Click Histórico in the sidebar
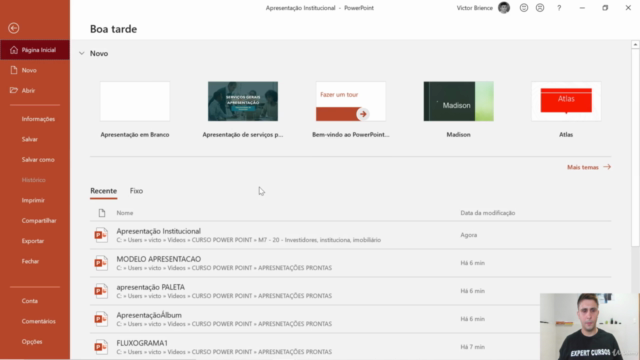640x360 pixels. [33, 180]
